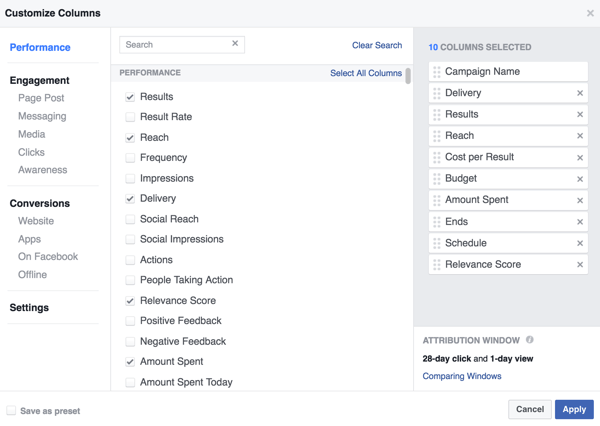Uncheck Amount Spent in the list
The image size is (600, 426).
click(130, 362)
